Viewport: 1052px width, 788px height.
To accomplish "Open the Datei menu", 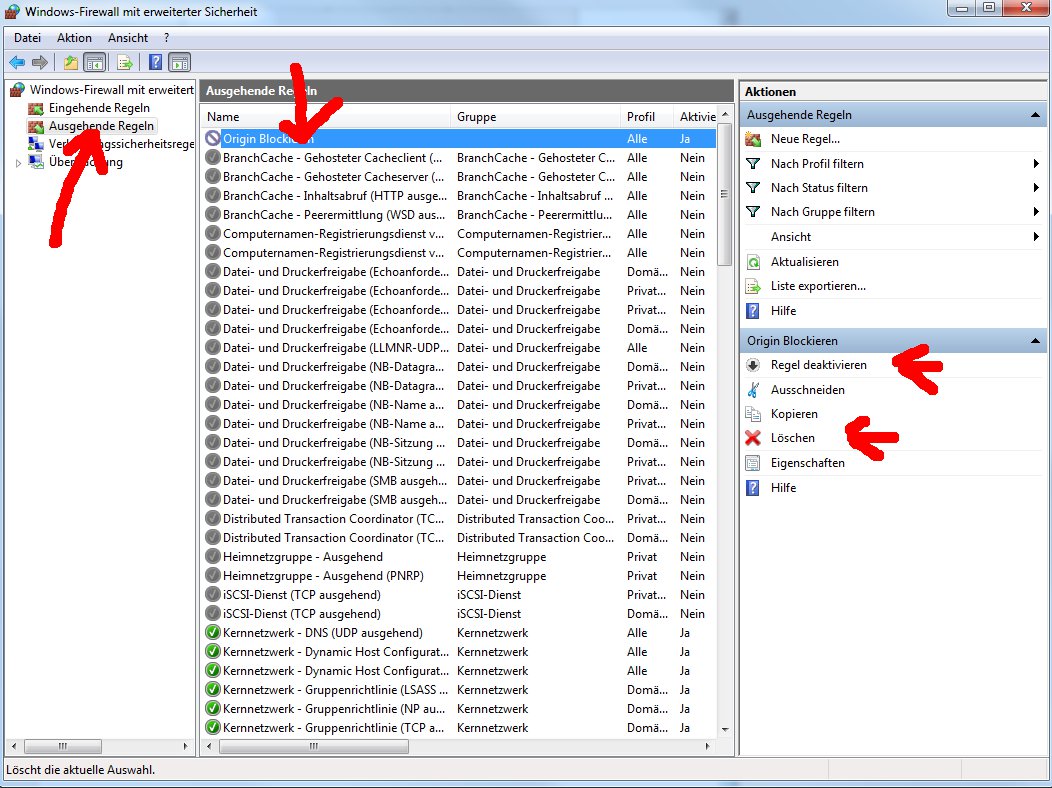I will (x=28, y=38).
